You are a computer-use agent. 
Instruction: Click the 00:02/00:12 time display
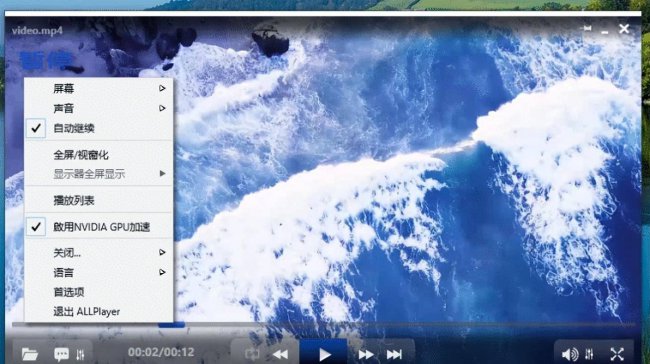coord(161,352)
